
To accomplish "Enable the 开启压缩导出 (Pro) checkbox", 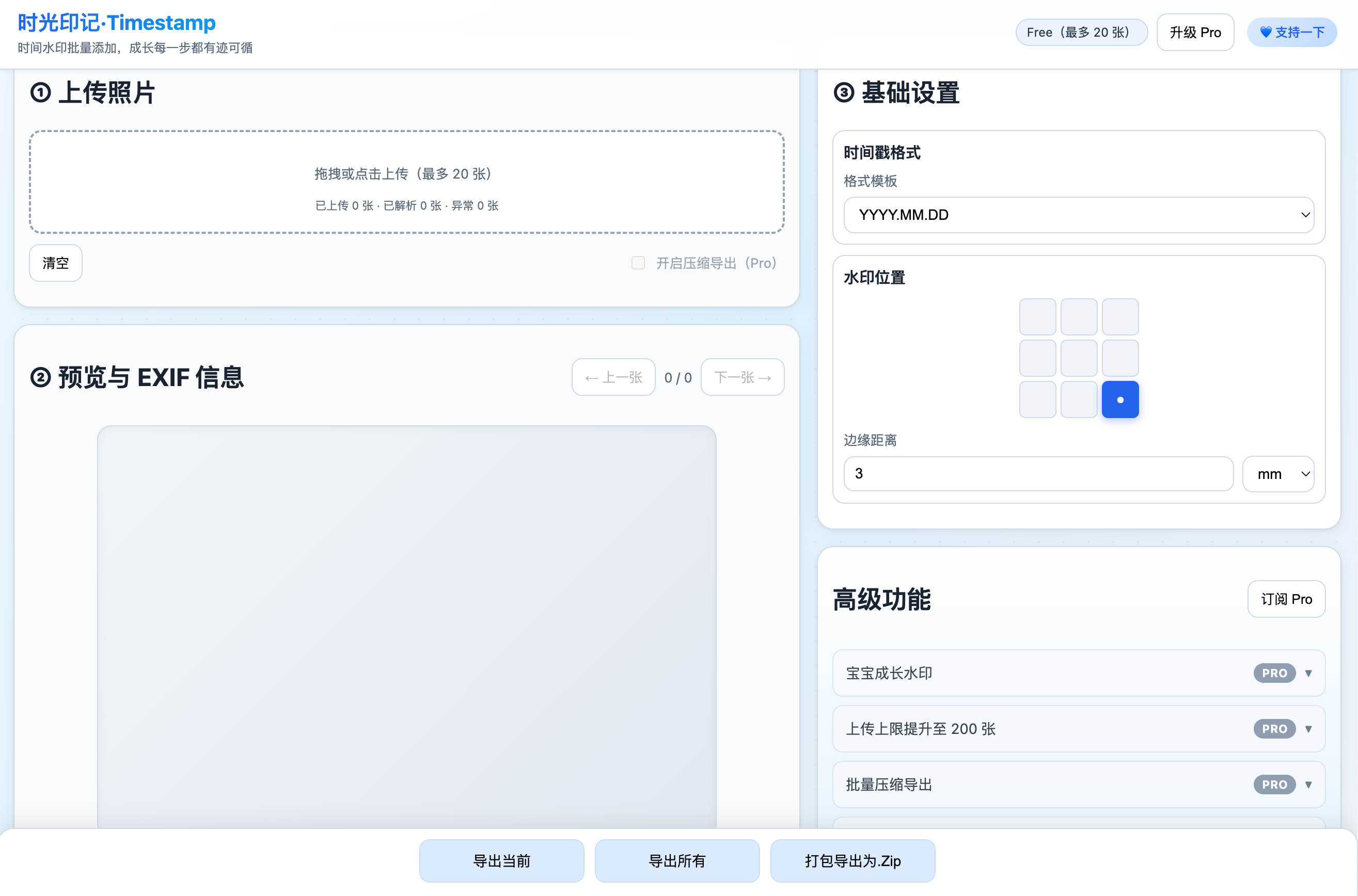I will coord(638,263).
